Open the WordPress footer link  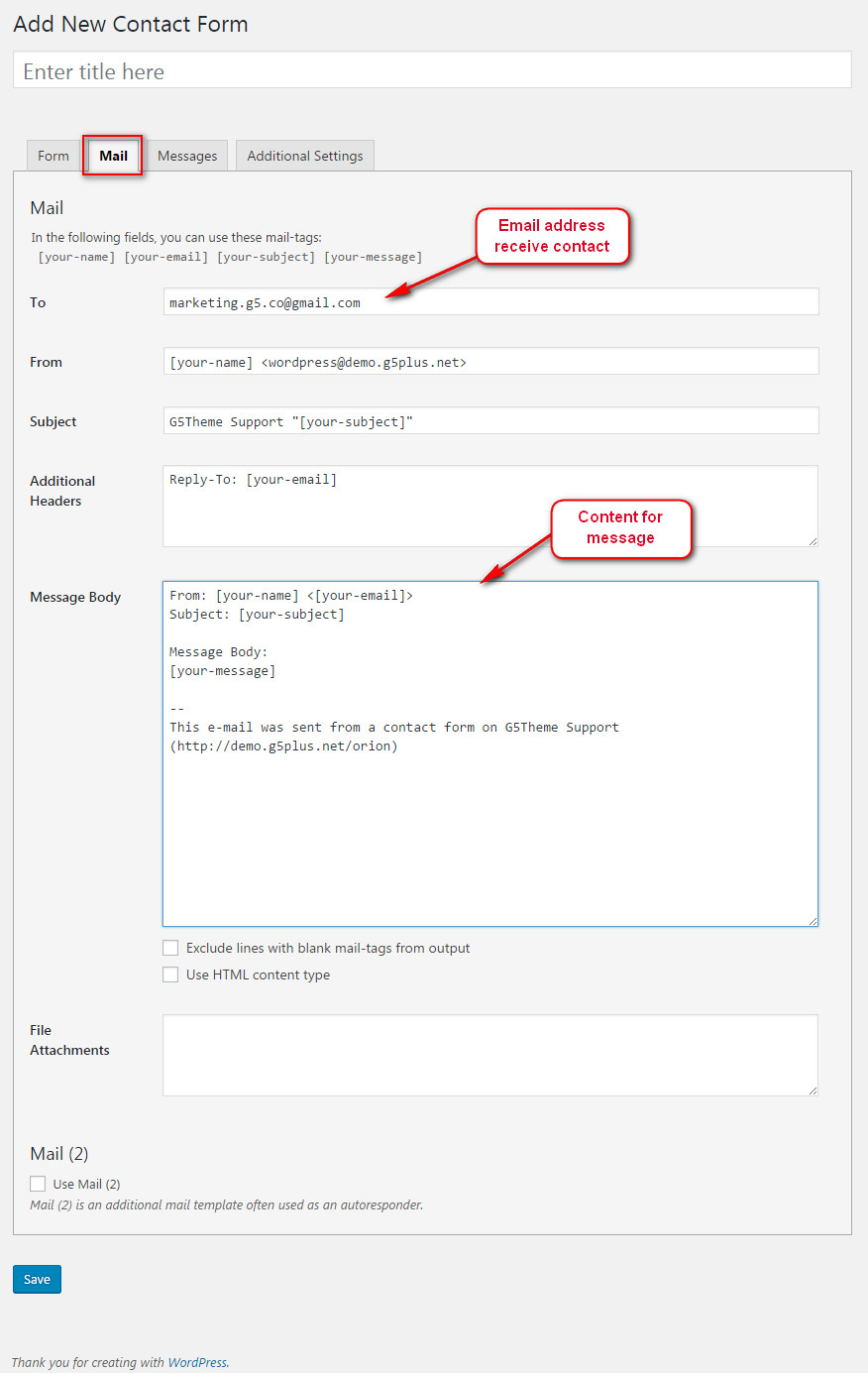click(x=197, y=1363)
